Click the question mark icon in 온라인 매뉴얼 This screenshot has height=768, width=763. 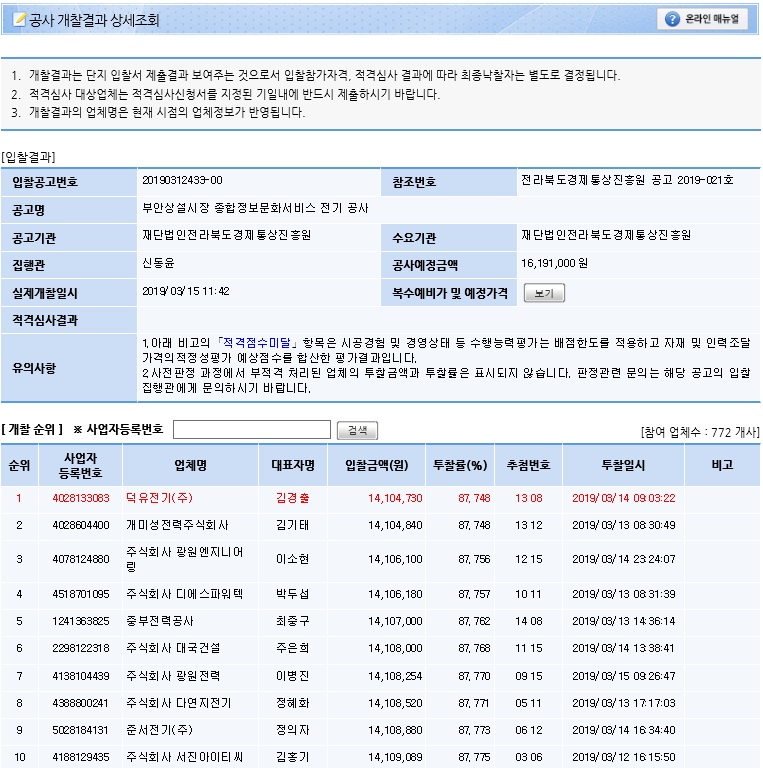[673, 19]
